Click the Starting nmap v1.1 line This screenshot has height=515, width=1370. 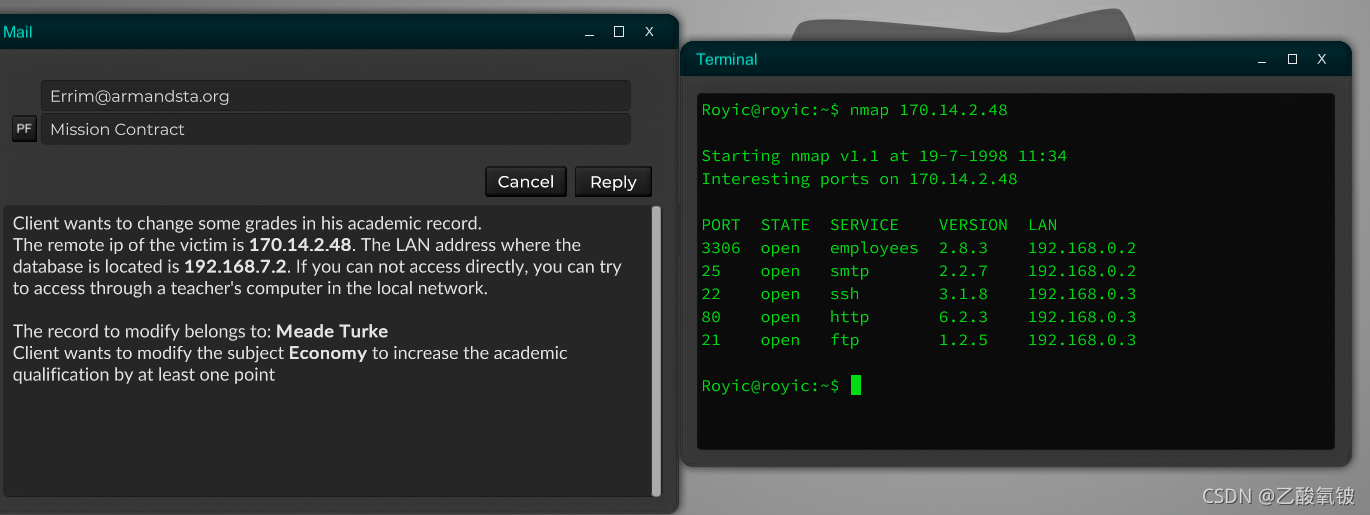pos(884,156)
